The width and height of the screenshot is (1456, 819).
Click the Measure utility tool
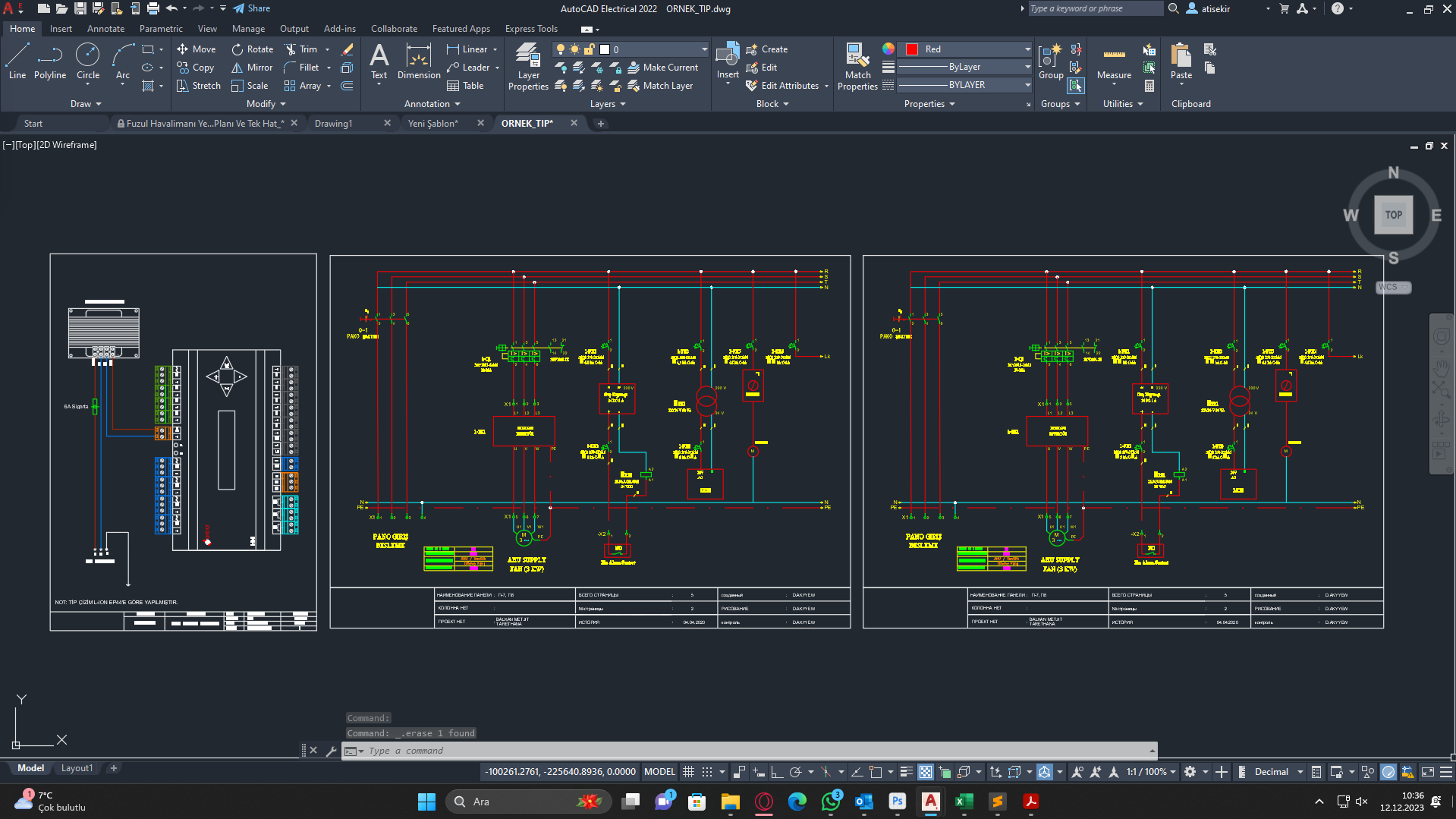click(1114, 62)
